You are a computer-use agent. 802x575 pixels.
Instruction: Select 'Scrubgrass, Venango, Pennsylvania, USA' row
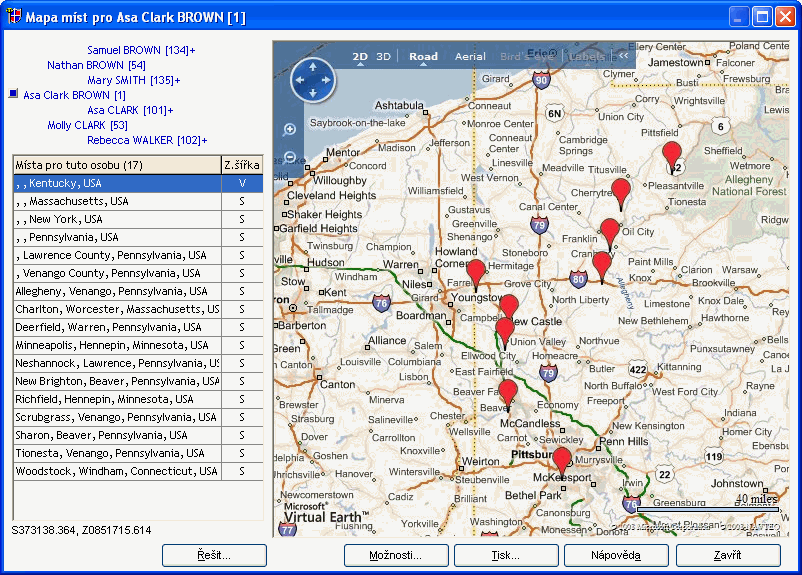[138, 417]
